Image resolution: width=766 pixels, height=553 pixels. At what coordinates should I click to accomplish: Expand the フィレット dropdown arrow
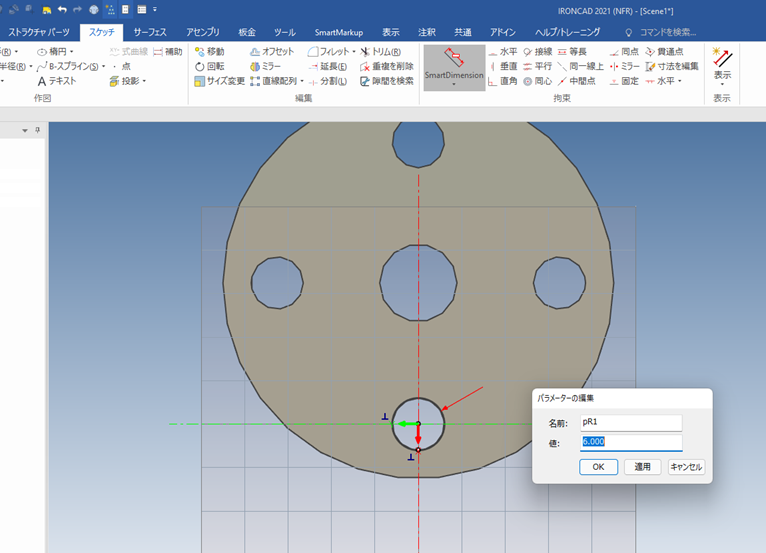pos(354,52)
